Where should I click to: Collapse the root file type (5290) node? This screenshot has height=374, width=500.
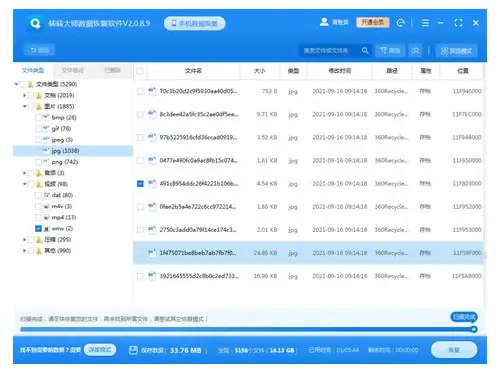coord(16,84)
